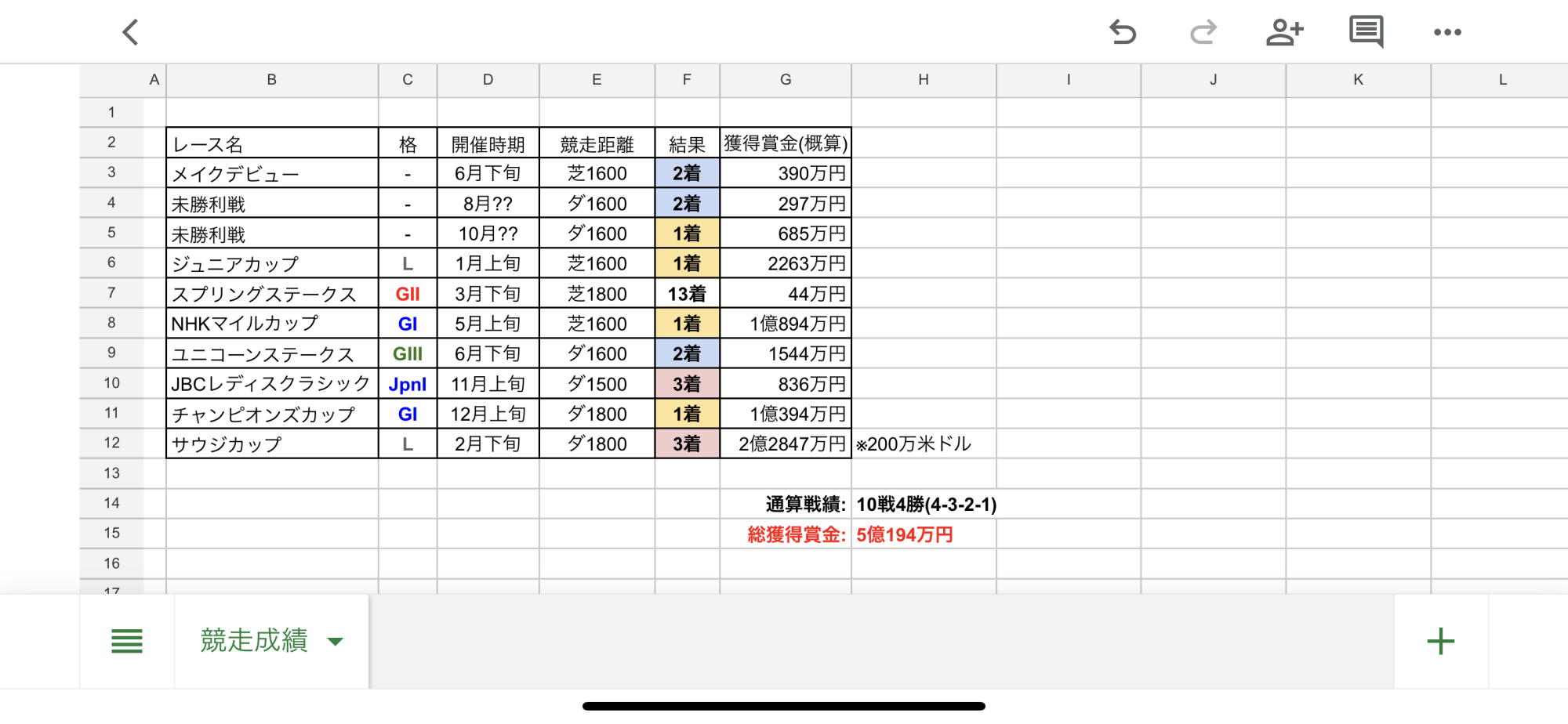The height and width of the screenshot is (724, 1568).
Task: Select the 10月?? date cell
Action: 488,233
